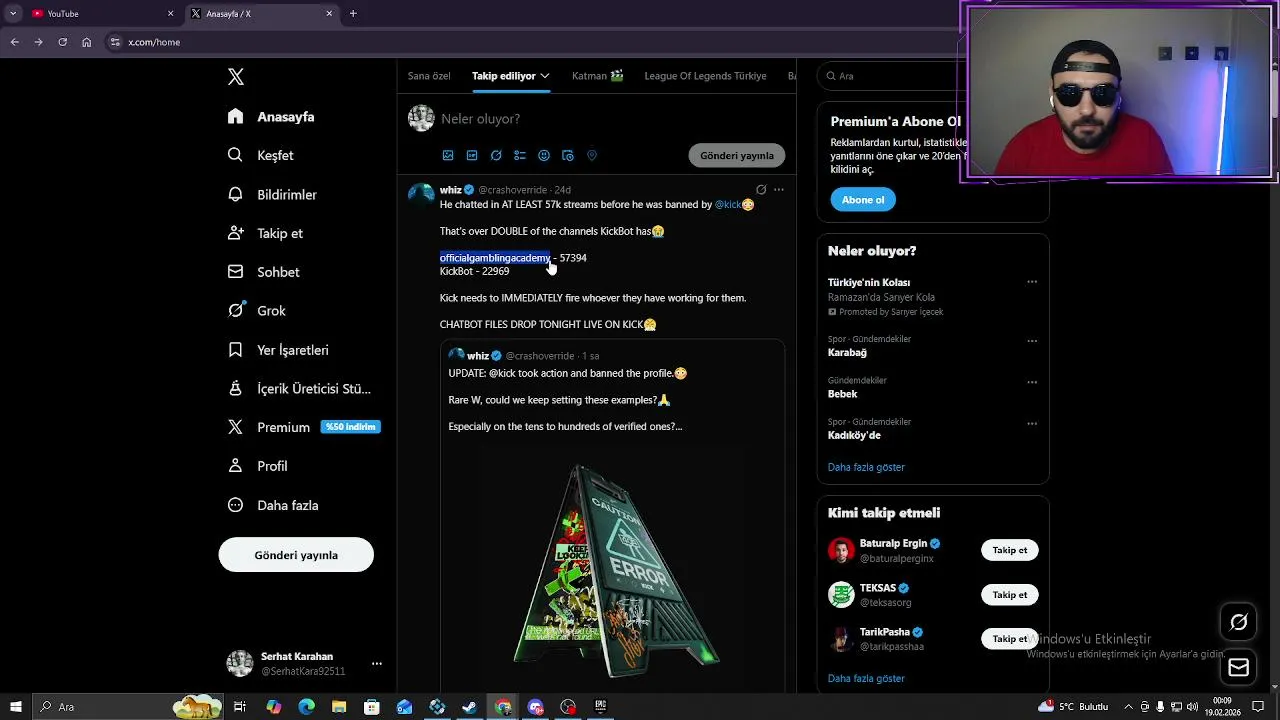Click the quoted post error sign image
This screenshot has height=720, width=1280.
tap(615, 566)
